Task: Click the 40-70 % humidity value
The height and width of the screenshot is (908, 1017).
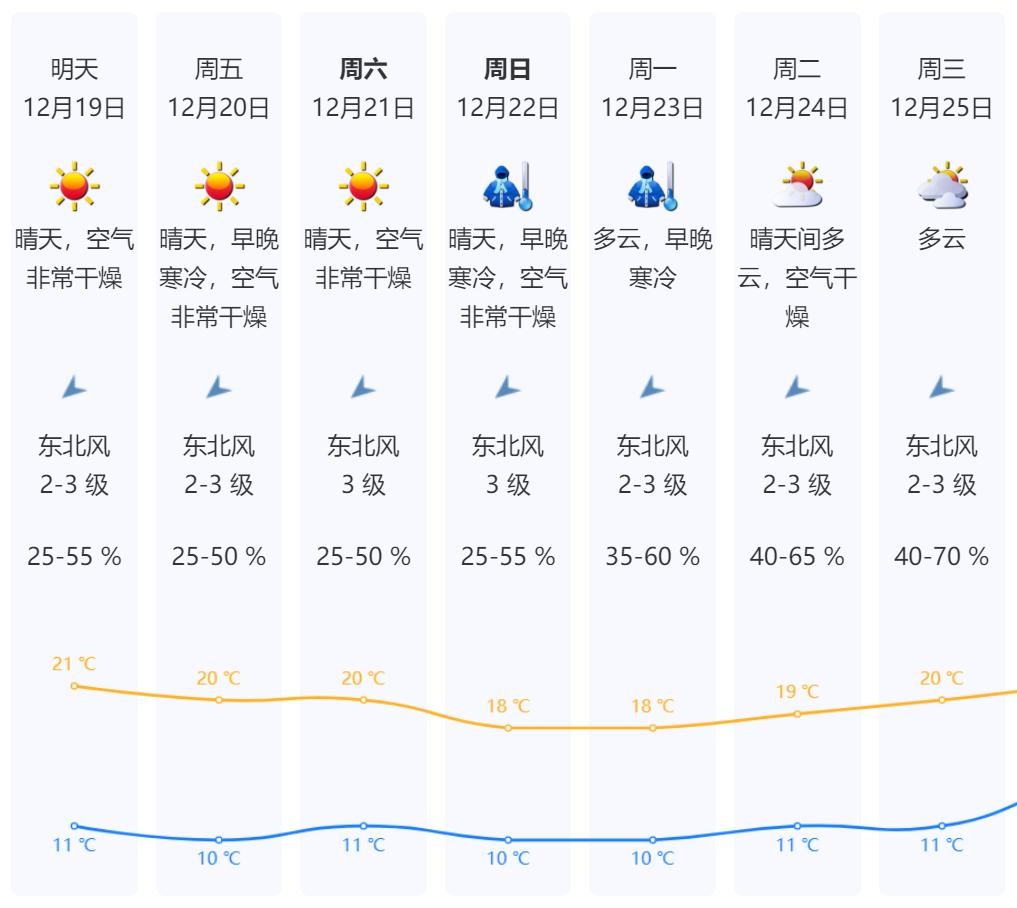Action: point(942,556)
